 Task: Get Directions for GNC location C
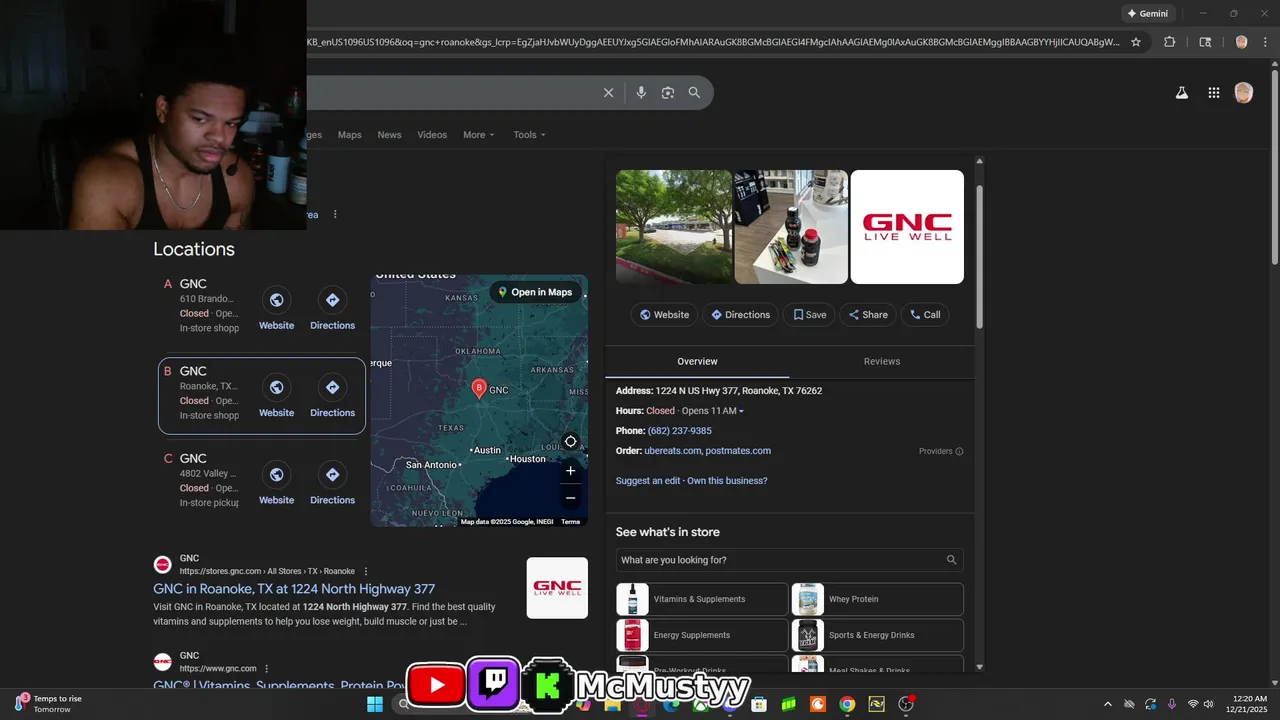[333, 474]
